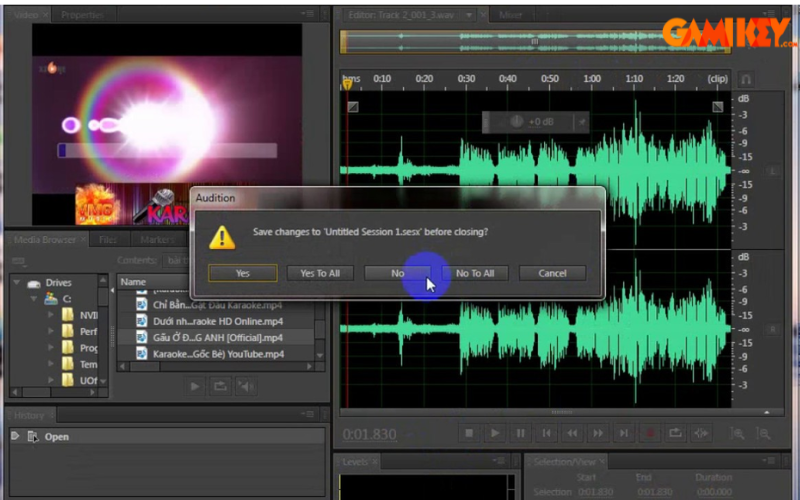Select Chỉ Bằn...Gật Đầu Karaoke.mp4 file
Viewport: 800px width, 500px height.
[x=217, y=305]
